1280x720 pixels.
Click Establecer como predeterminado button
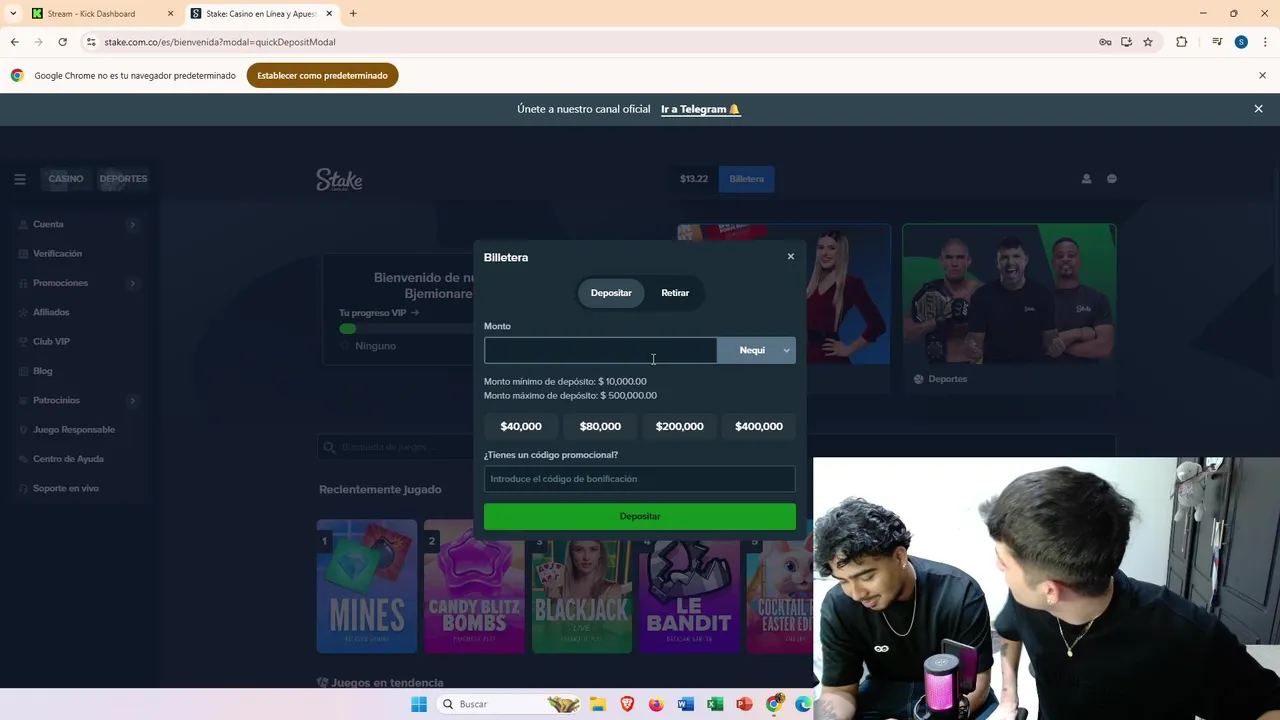tap(322, 75)
